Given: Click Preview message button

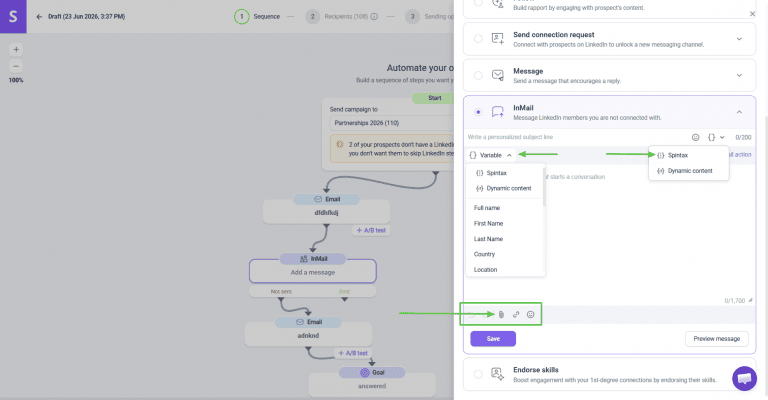Looking at the screenshot, I should click(717, 339).
